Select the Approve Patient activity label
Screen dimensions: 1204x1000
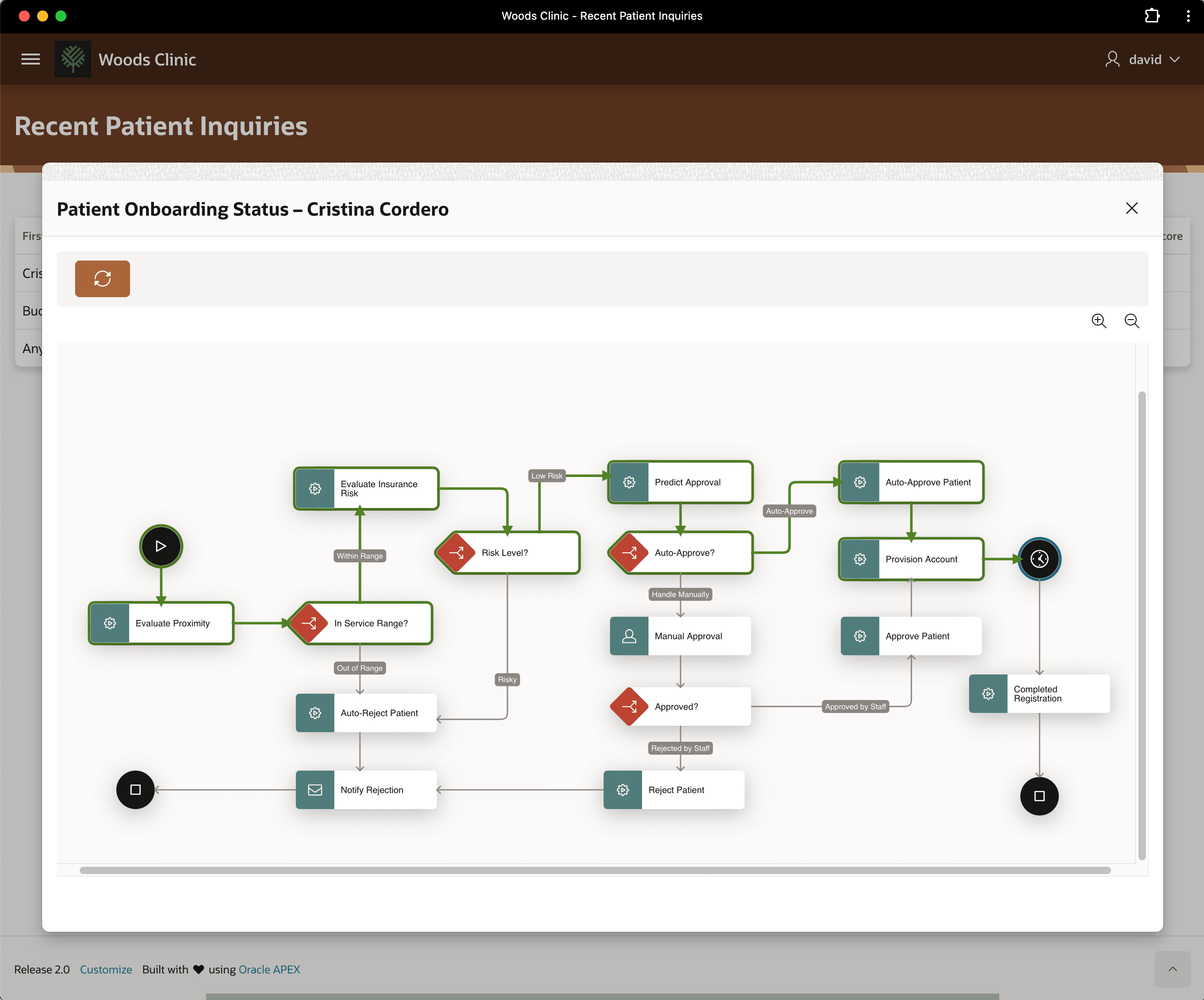click(x=917, y=636)
